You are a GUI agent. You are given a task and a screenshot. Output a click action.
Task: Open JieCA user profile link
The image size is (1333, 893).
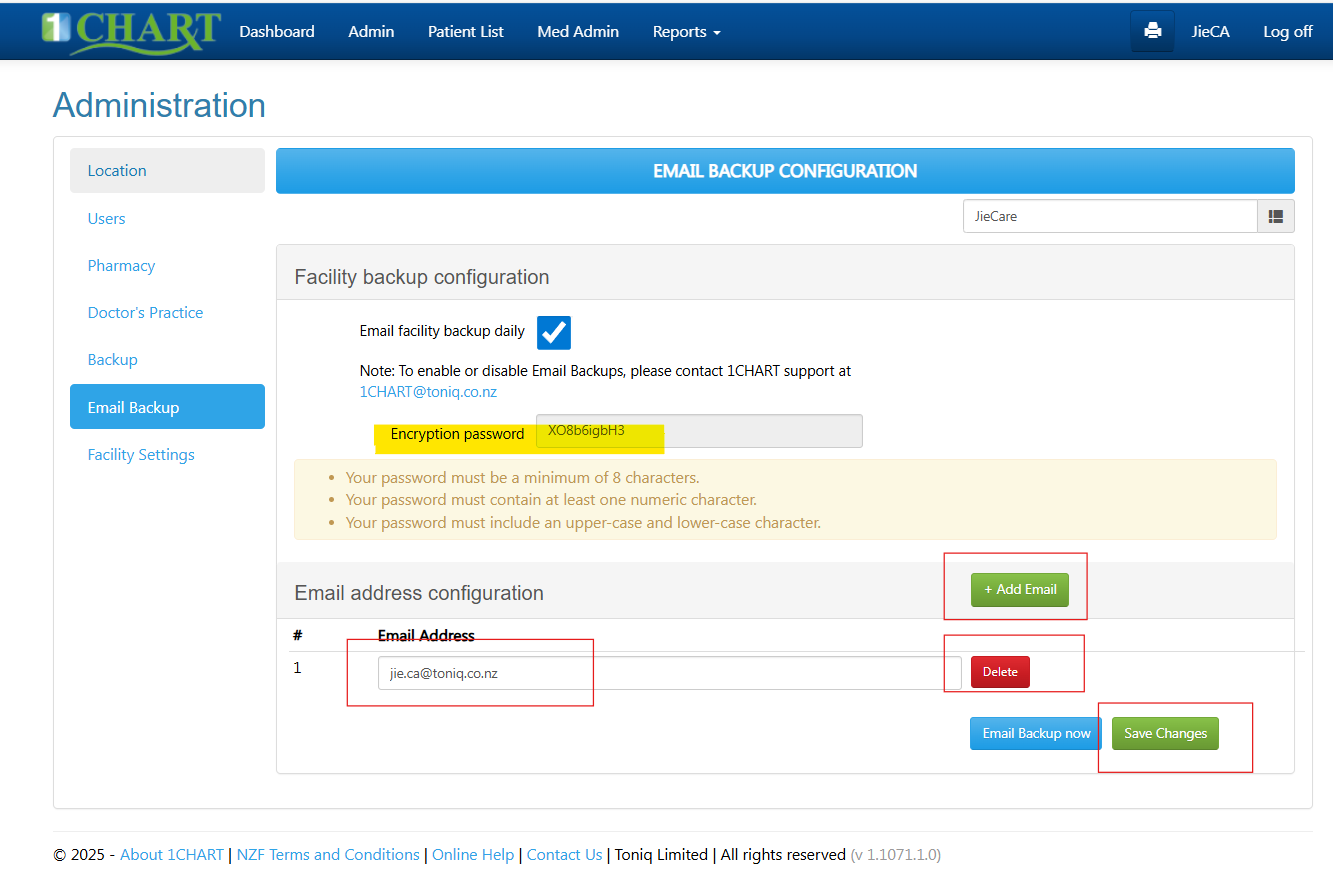click(x=1210, y=32)
